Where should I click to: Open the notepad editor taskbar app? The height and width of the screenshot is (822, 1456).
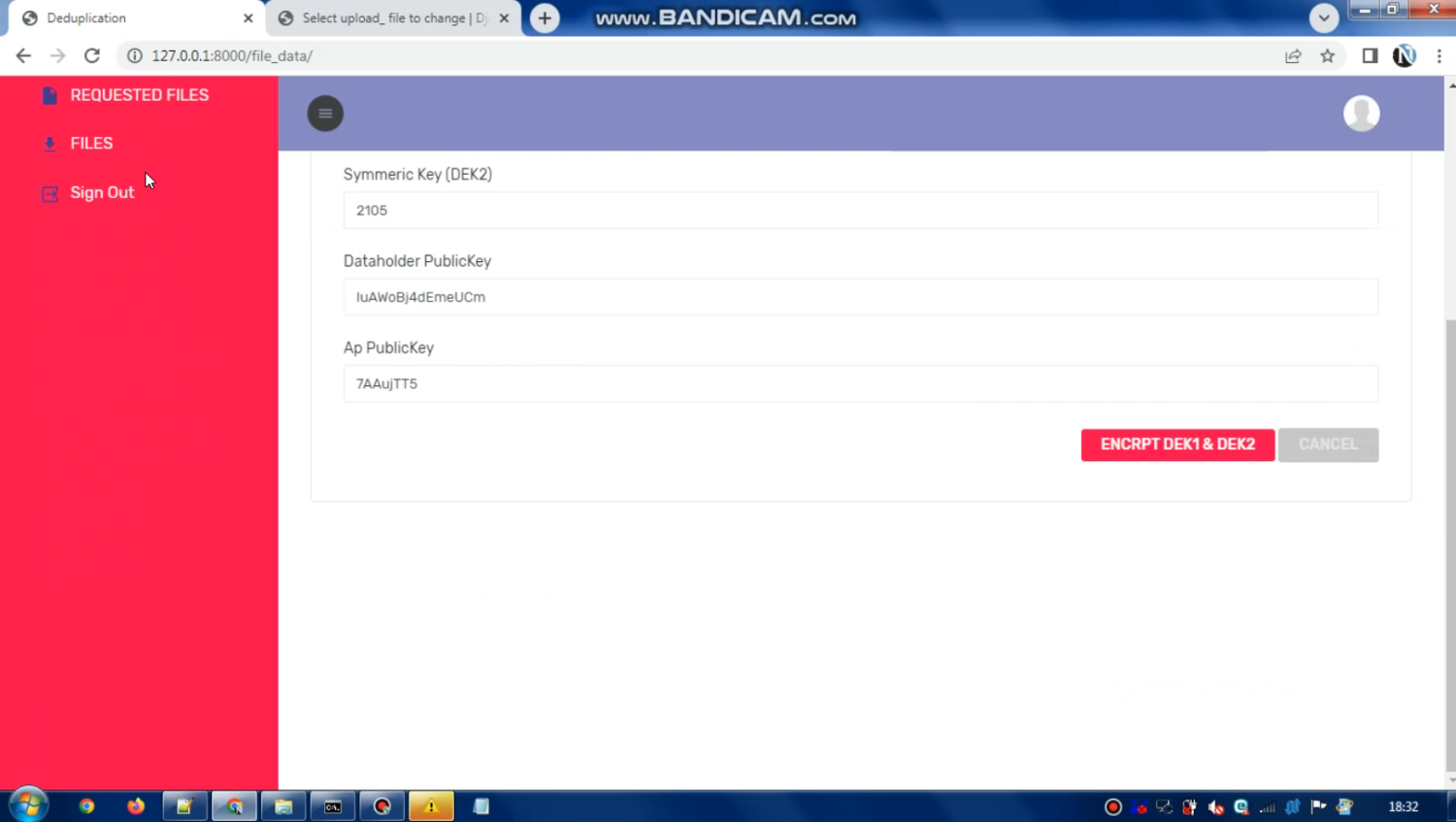pyautogui.click(x=184, y=806)
